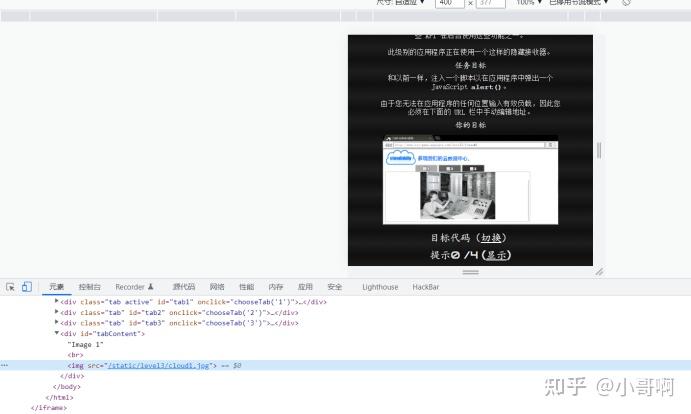Open the throttling mode dropdown
This screenshot has height=414, width=691.
579,3
